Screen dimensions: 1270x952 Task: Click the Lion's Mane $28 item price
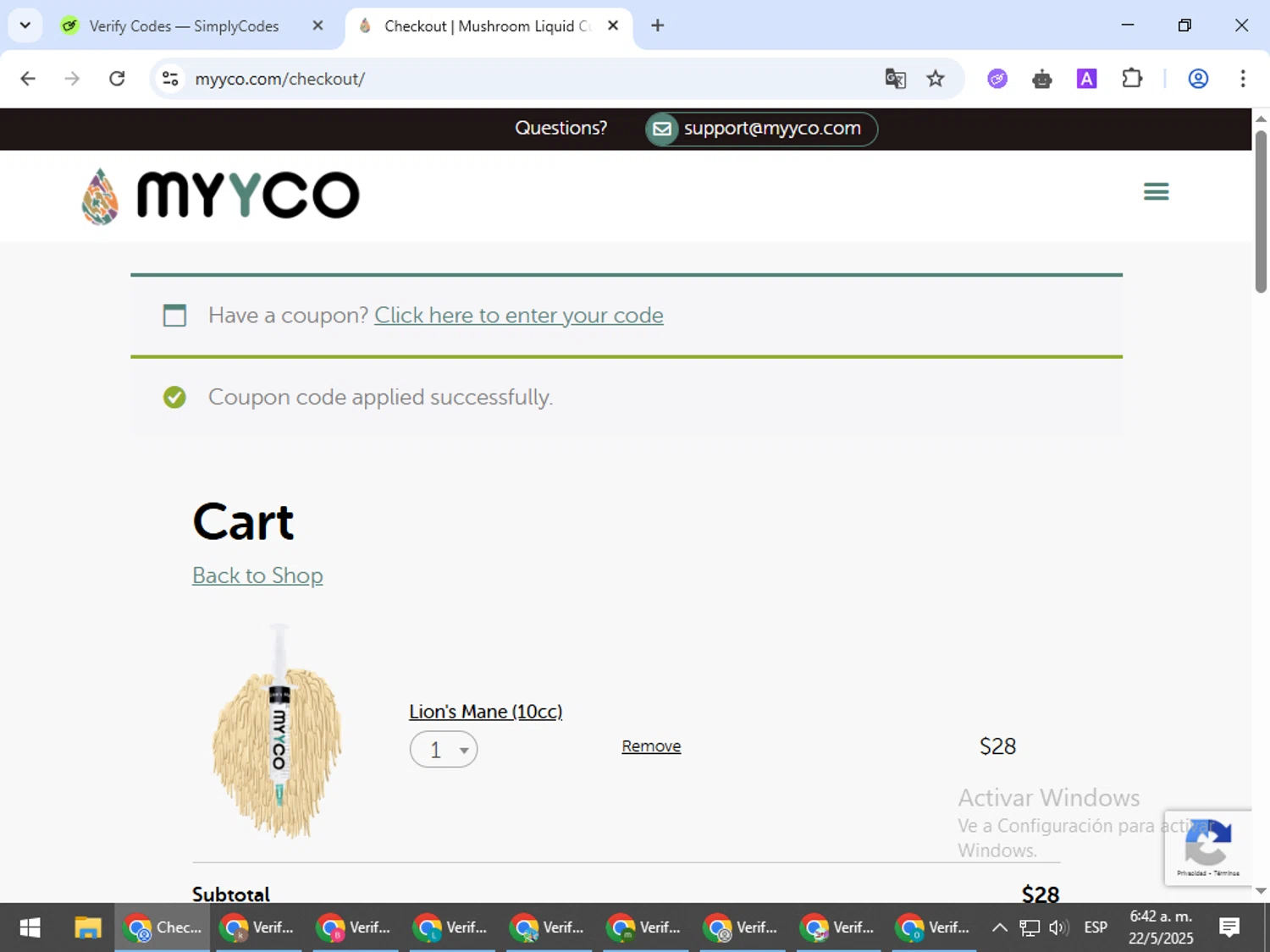[997, 746]
